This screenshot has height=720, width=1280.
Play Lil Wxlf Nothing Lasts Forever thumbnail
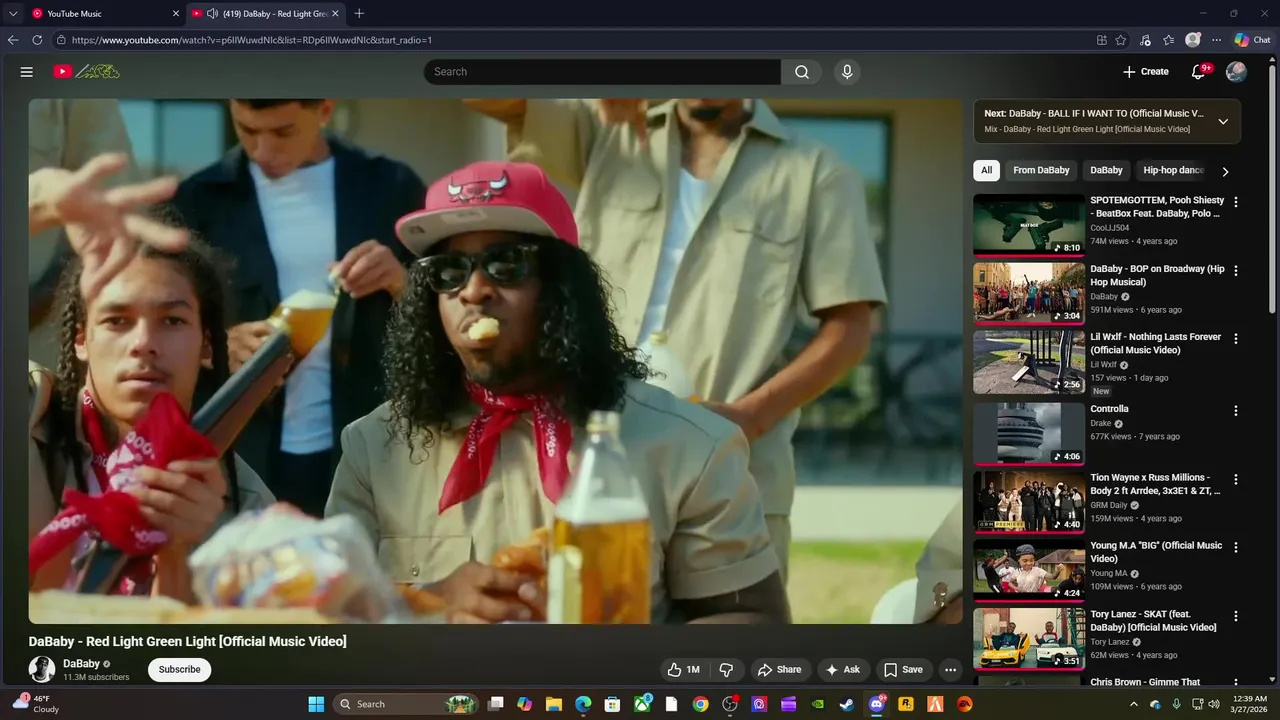coord(1029,362)
